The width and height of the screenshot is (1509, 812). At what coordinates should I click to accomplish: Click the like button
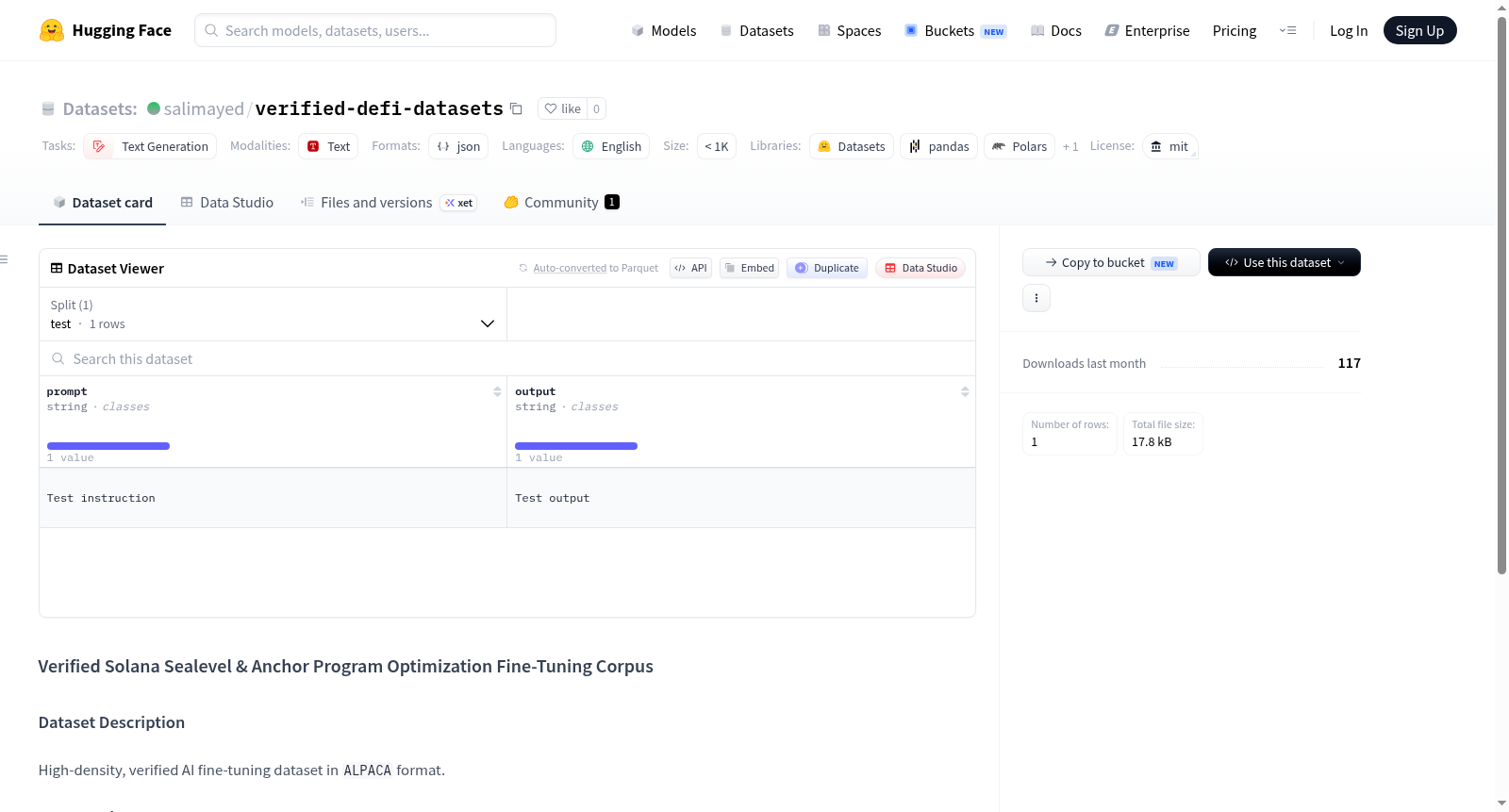[563, 108]
